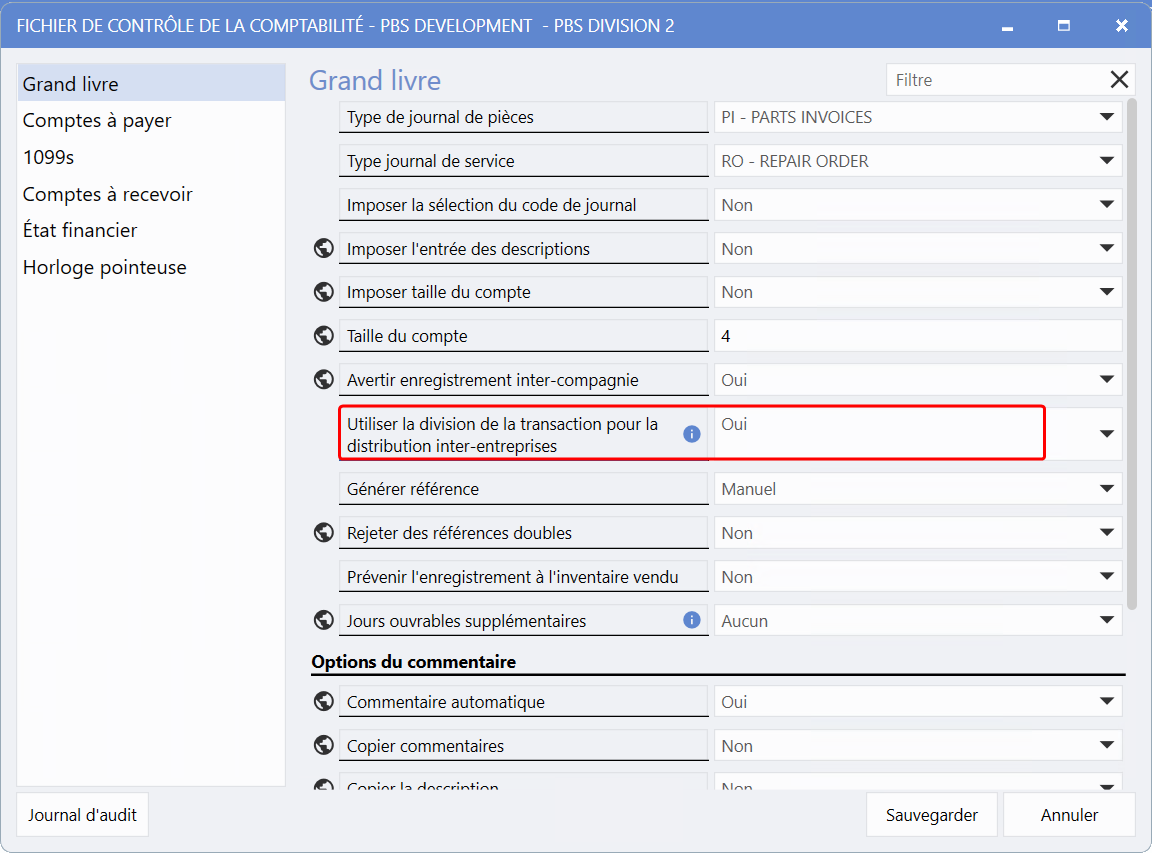Click globe icon next to Rejeter des références doubles
Viewport: 1152px width, 853px height.
[323, 533]
